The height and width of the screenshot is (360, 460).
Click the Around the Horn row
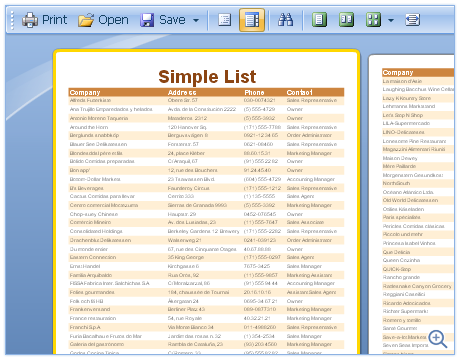tap(206, 127)
